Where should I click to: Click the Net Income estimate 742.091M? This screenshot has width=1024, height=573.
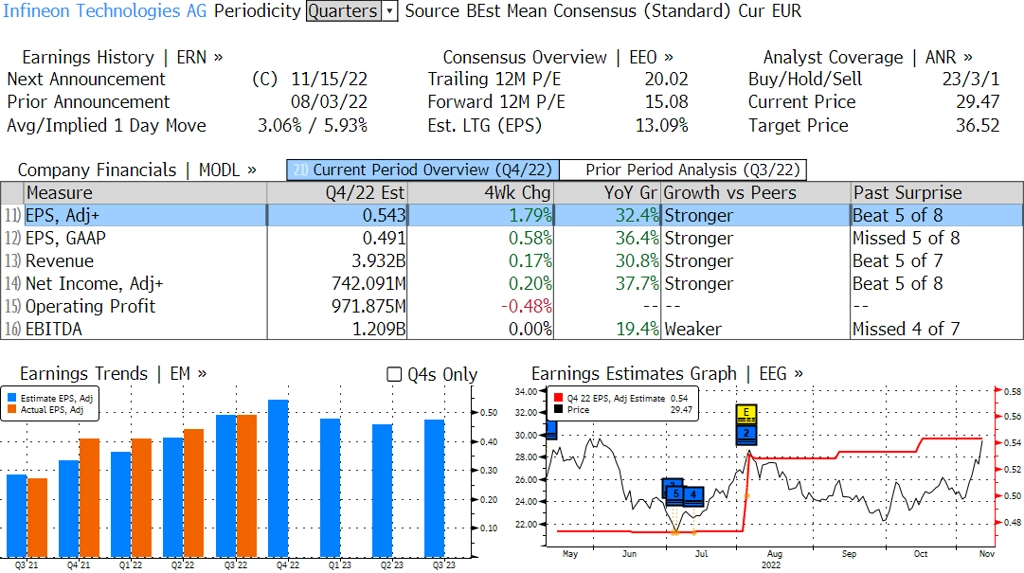(x=368, y=284)
